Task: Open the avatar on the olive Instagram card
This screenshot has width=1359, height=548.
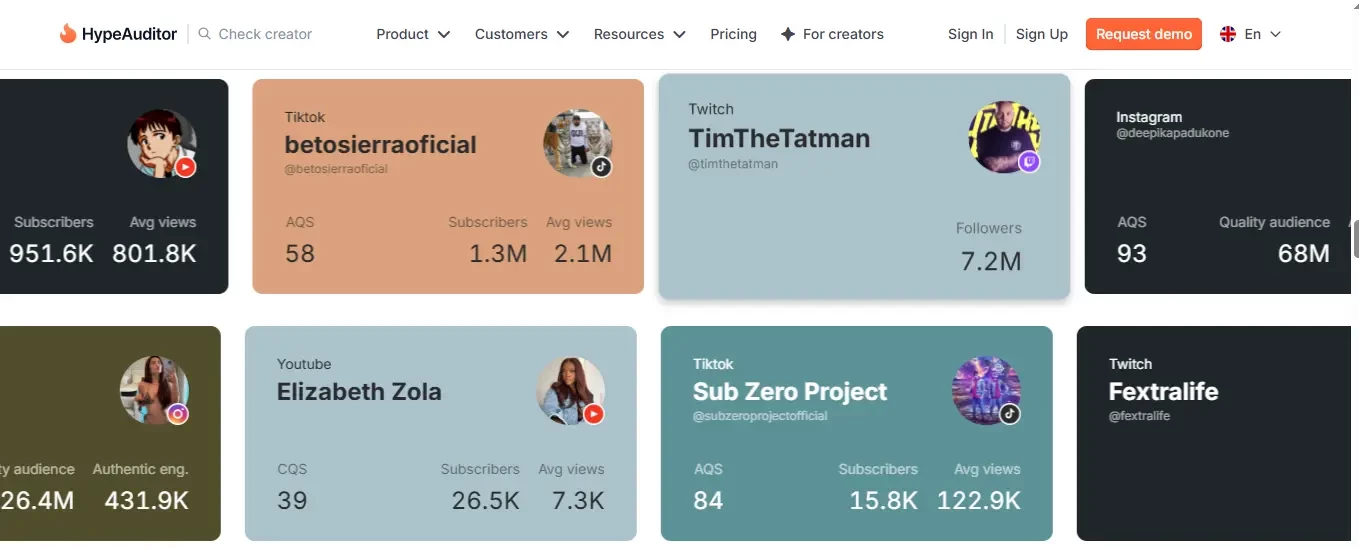Action: pos(155,391)
